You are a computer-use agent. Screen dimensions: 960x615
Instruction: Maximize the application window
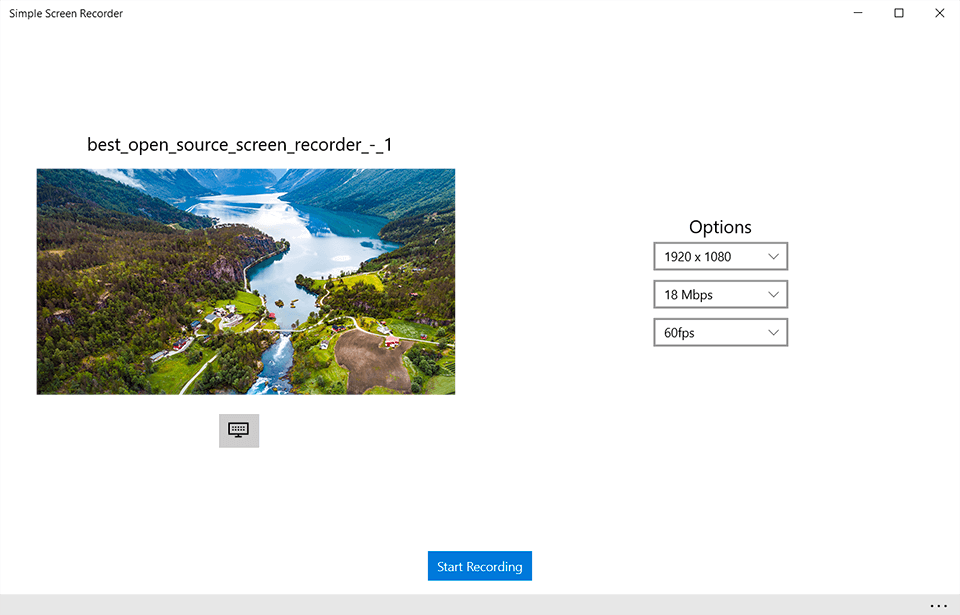[898, 13]
